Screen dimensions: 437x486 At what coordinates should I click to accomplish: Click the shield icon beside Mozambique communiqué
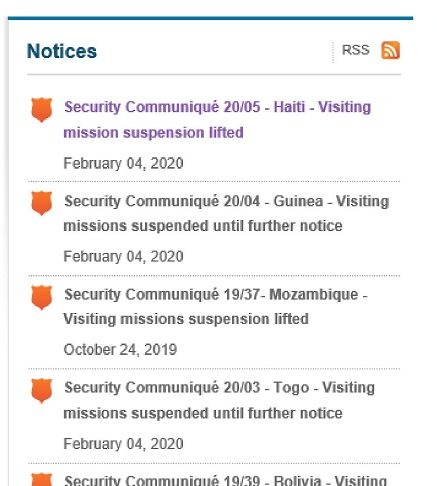point(42,297)
